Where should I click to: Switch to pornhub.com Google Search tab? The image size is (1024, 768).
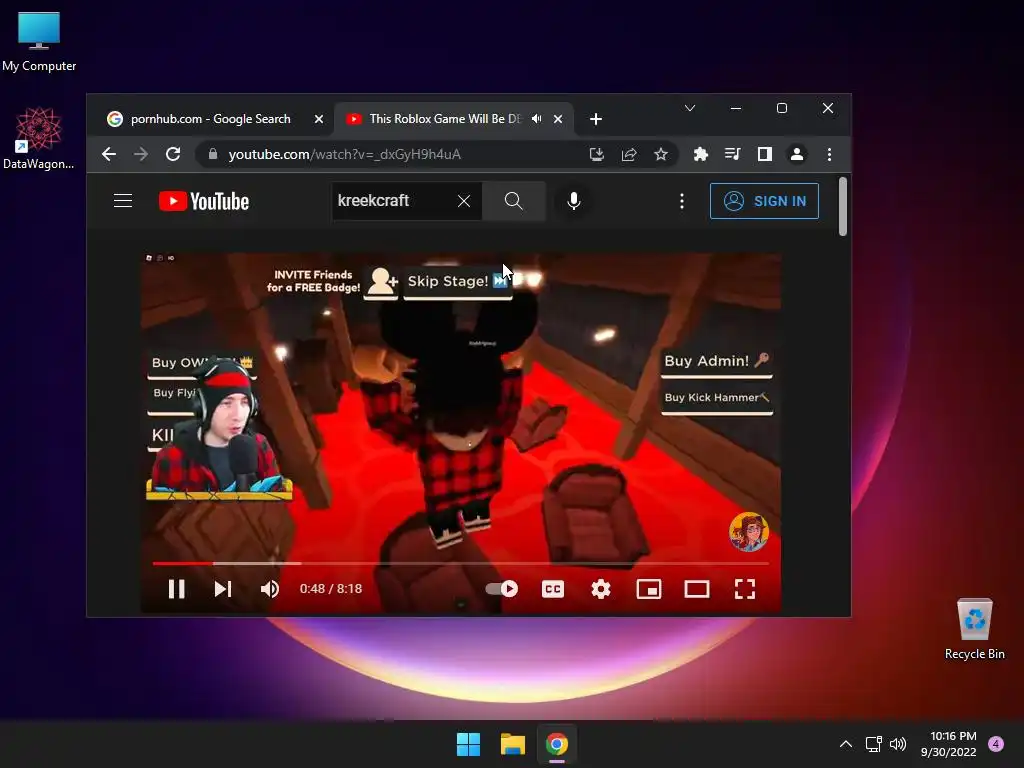209,119
